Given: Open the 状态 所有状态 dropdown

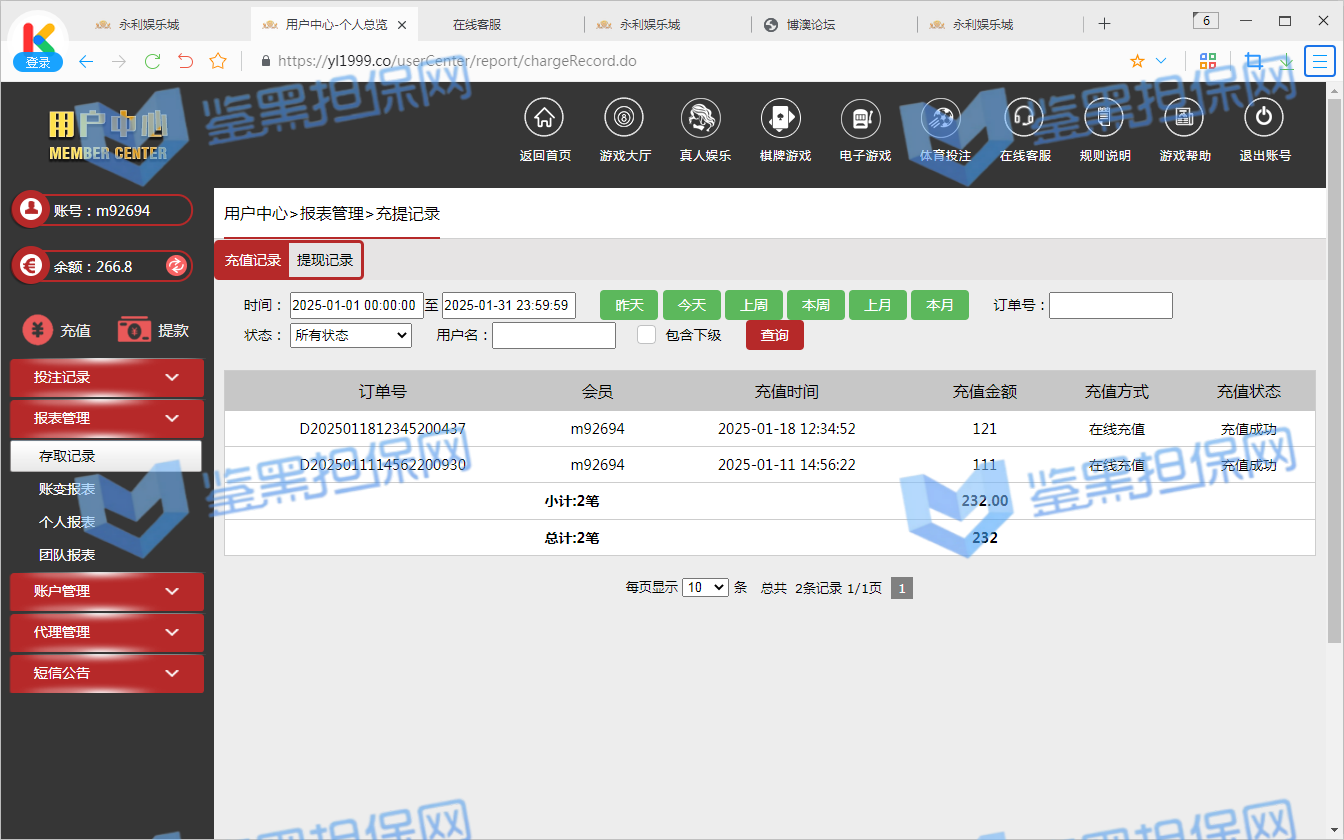Looking at the screenshot, I should point(350,336).
